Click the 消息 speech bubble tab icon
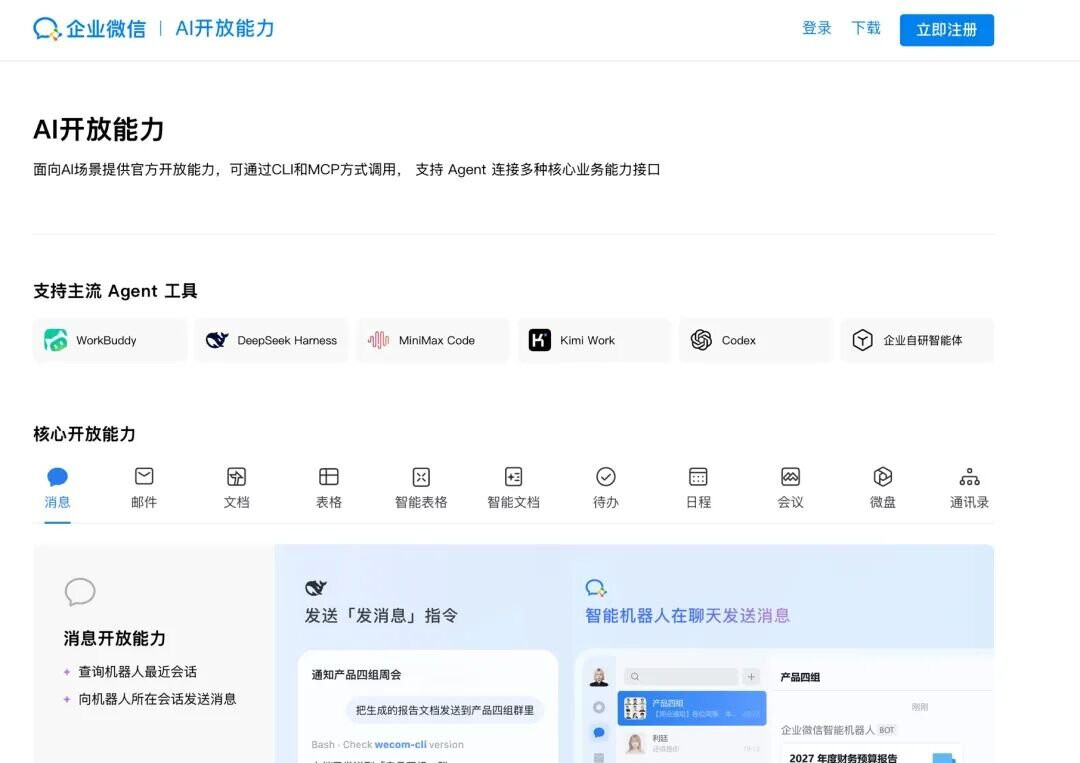This screenshot has height=763, width=1080. pyautogui.click(x=57, y=477)
